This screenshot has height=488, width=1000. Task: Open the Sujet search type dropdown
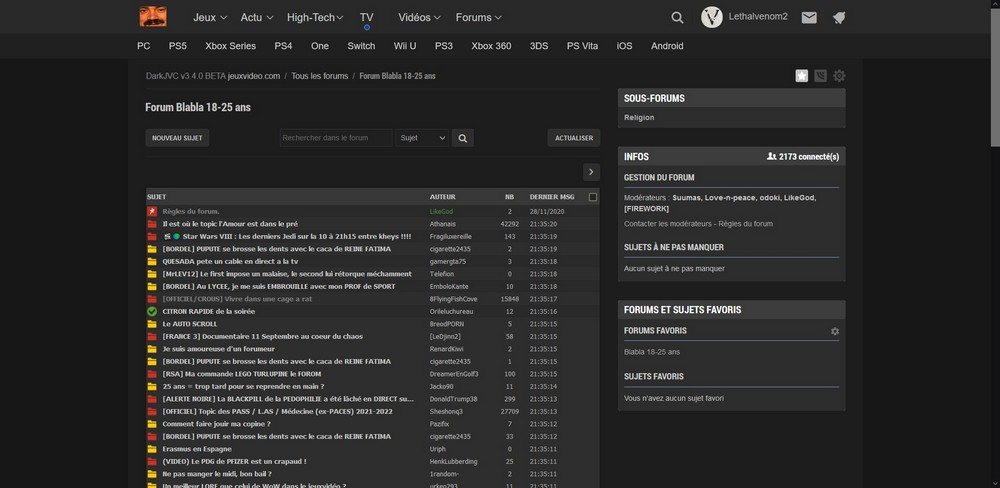(x=421, y=138)
